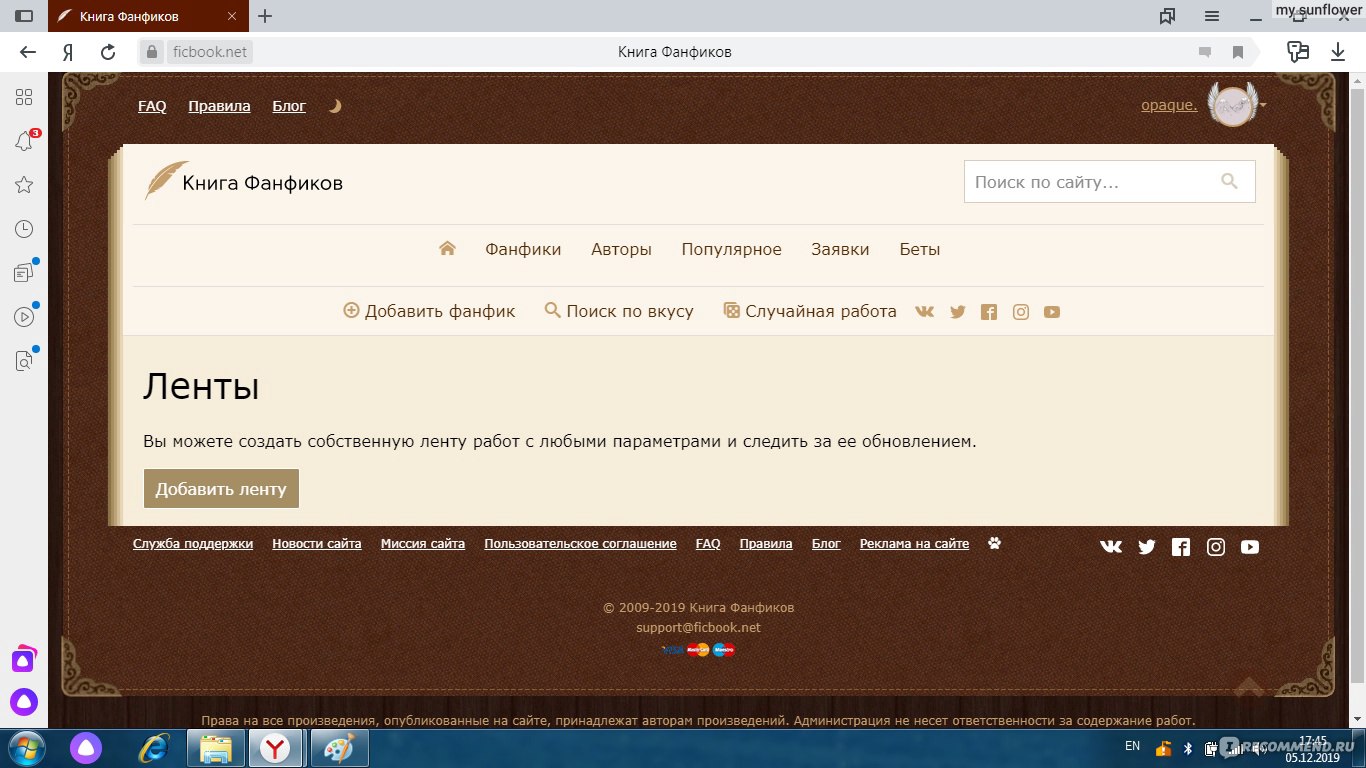Open FAQ link in top bar
The image size is (1366, 768).
pos(152,106)
